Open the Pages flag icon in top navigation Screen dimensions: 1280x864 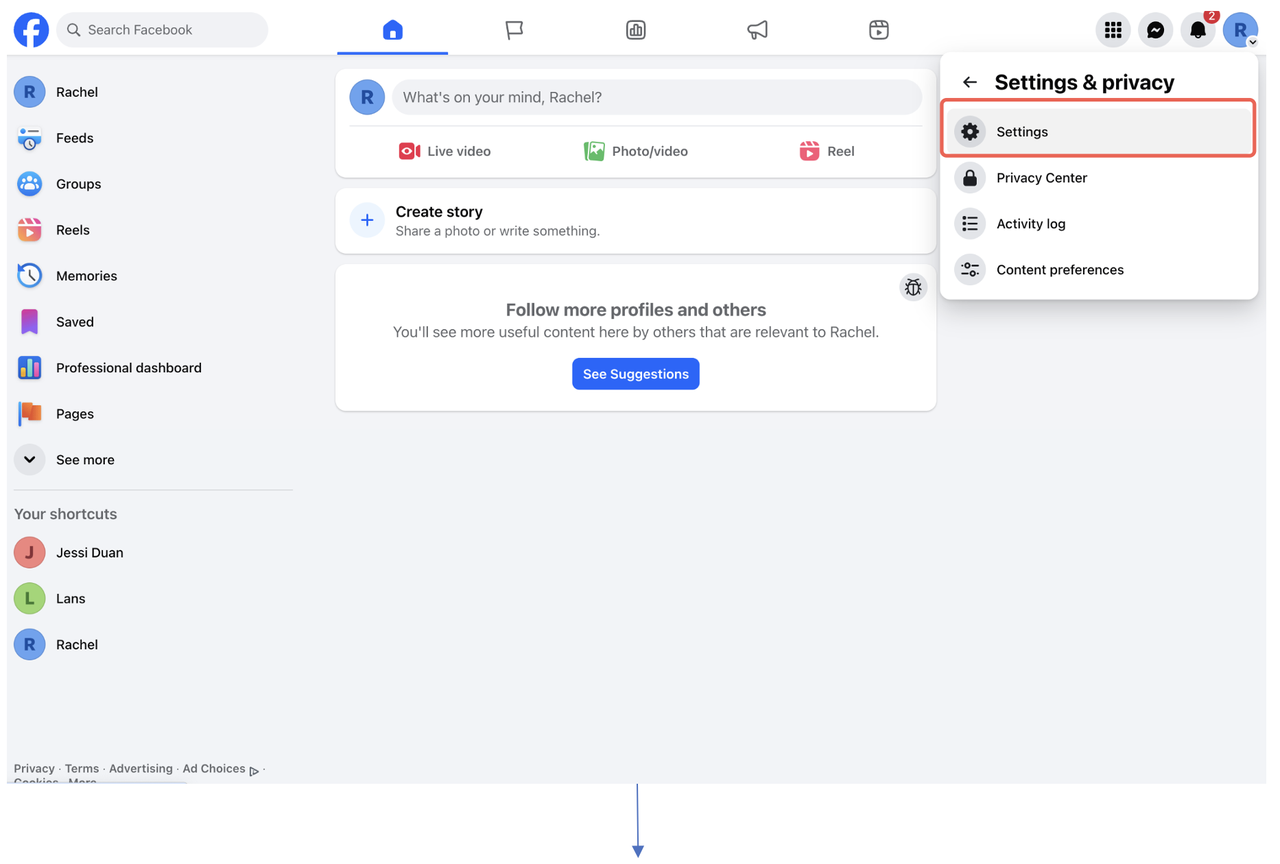[514, 30]
